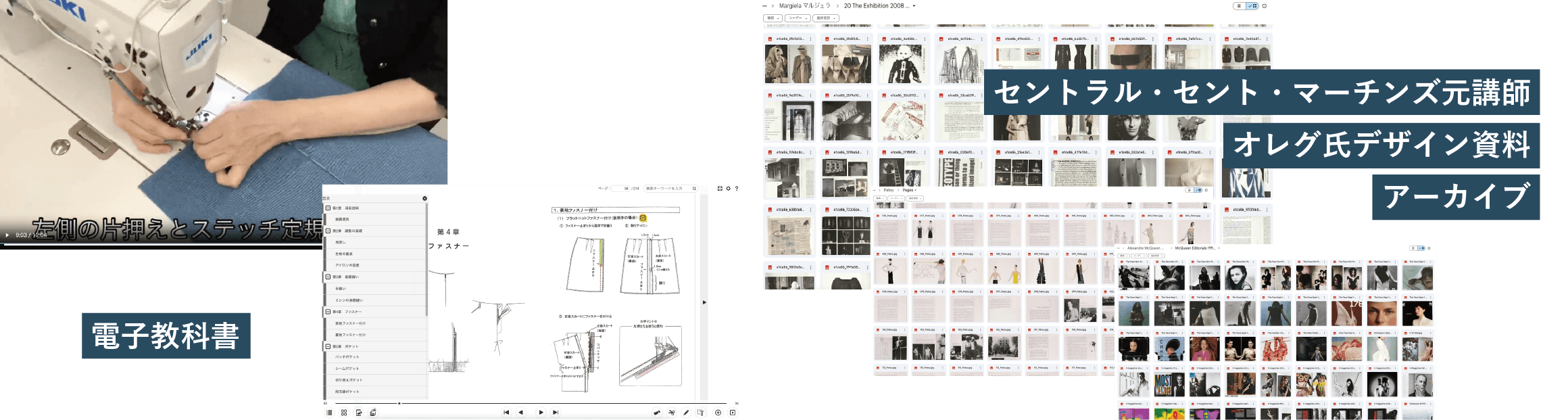Viewport: 1568px width, 420px height.
Task: Click the help question mark icon
Action: (x=736, y=189)
